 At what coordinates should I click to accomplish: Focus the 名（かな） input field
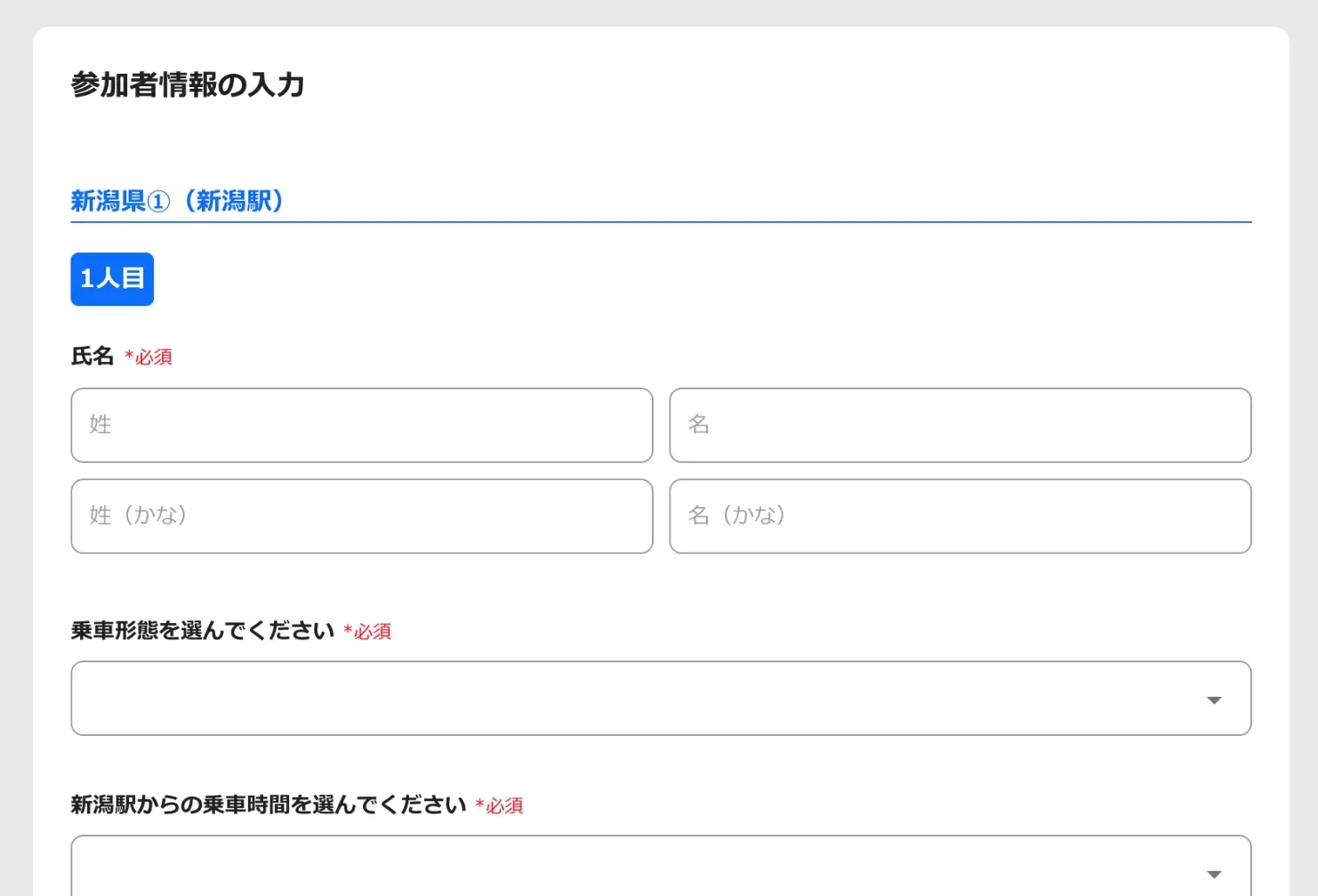tap(960, 516)
